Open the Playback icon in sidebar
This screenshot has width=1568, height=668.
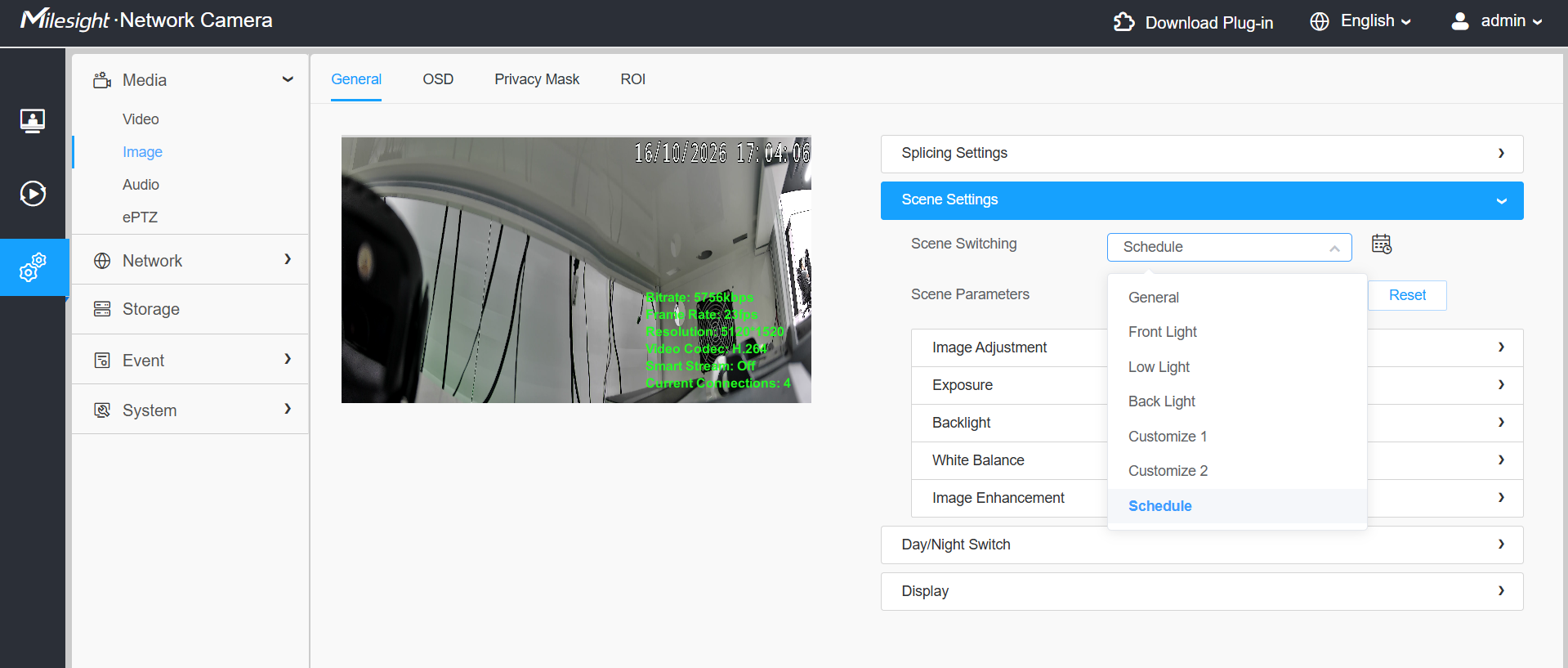[x=33, y=194]
